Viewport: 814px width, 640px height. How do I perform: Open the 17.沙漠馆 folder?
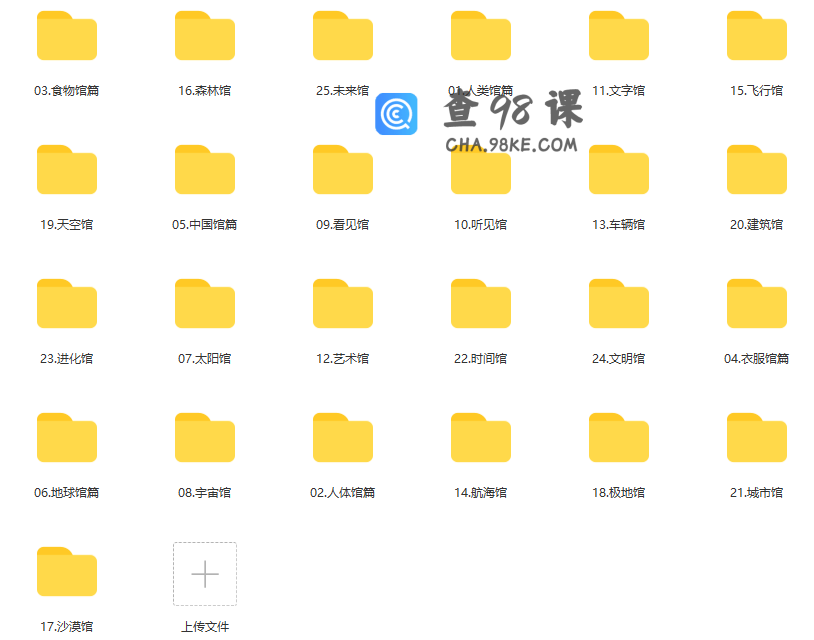click(66, 573)
